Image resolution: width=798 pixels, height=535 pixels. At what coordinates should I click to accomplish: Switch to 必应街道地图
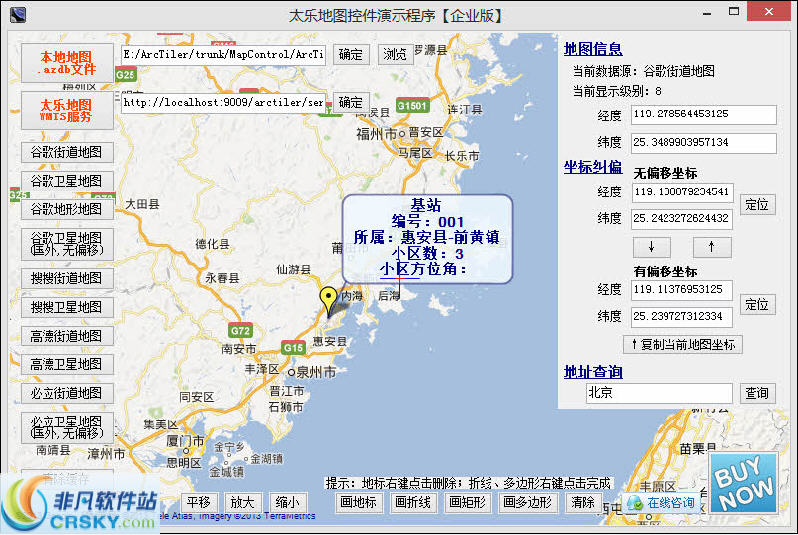click(67, 393)
